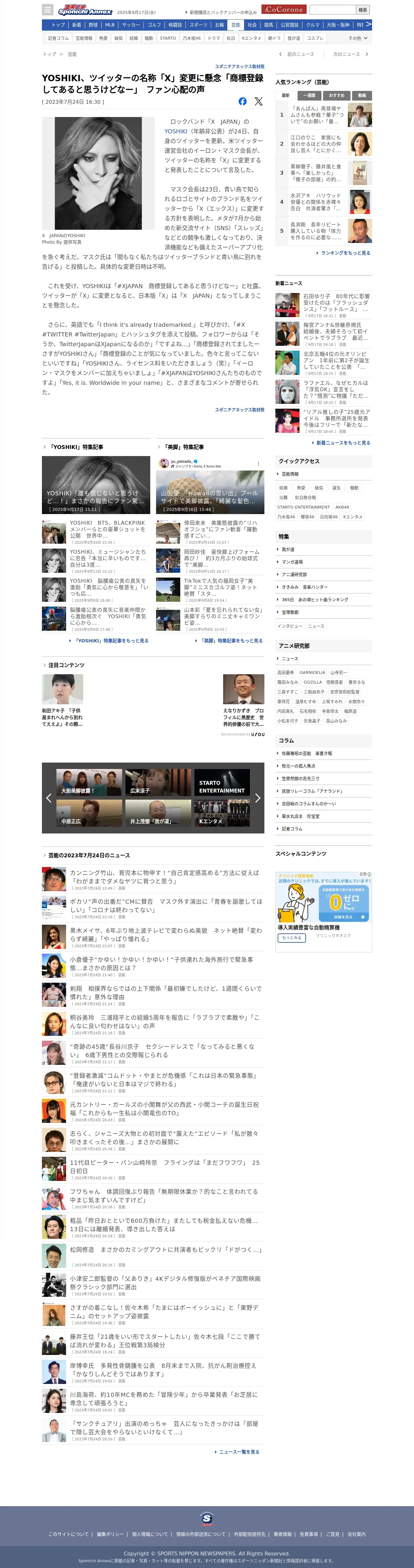The height and width of the screenshot is (1568, 414).
Task: Click ランキングをもっと見る link
Action: 344,253
